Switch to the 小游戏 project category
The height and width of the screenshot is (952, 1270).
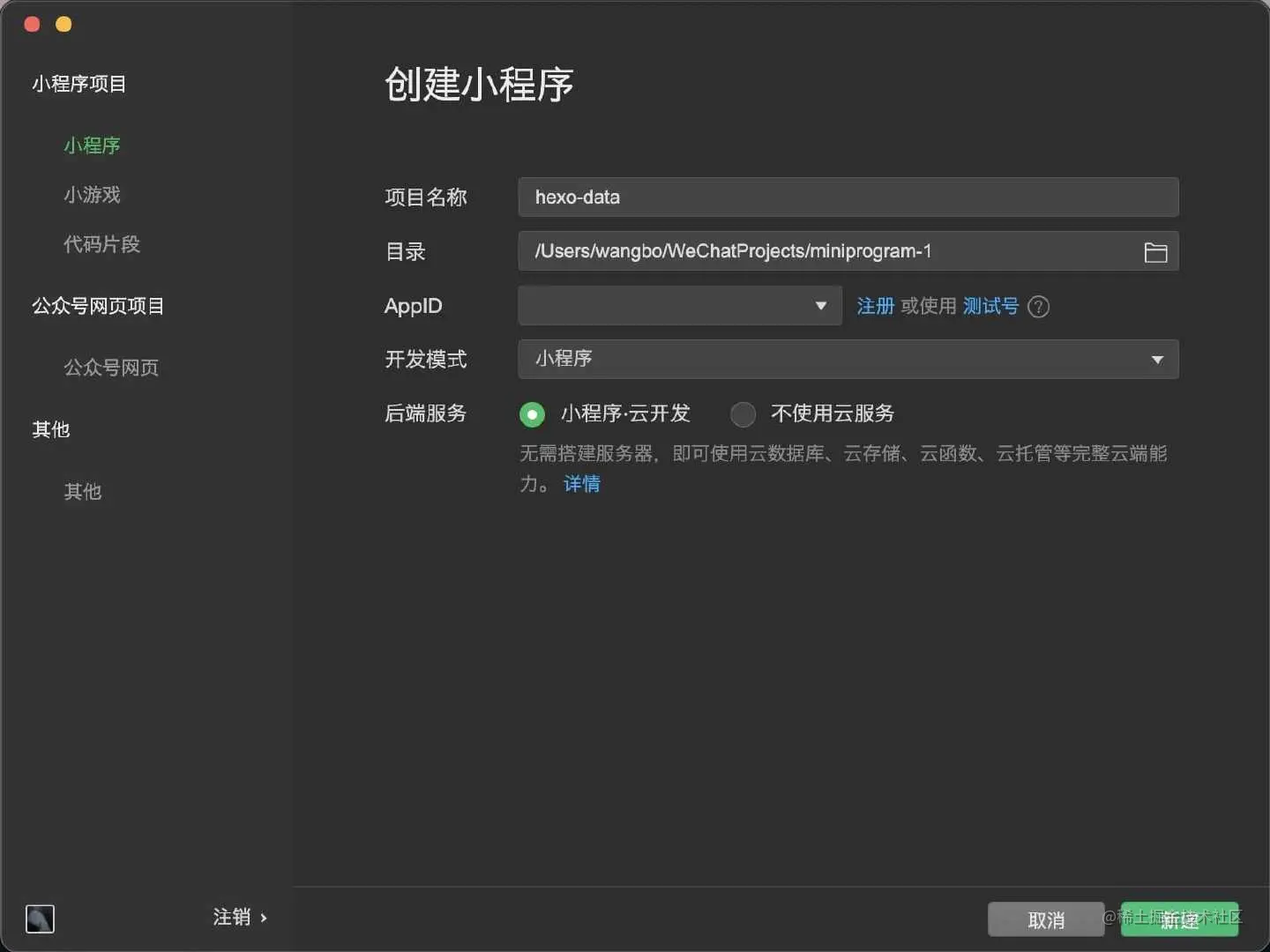click(x=92, y=196)
